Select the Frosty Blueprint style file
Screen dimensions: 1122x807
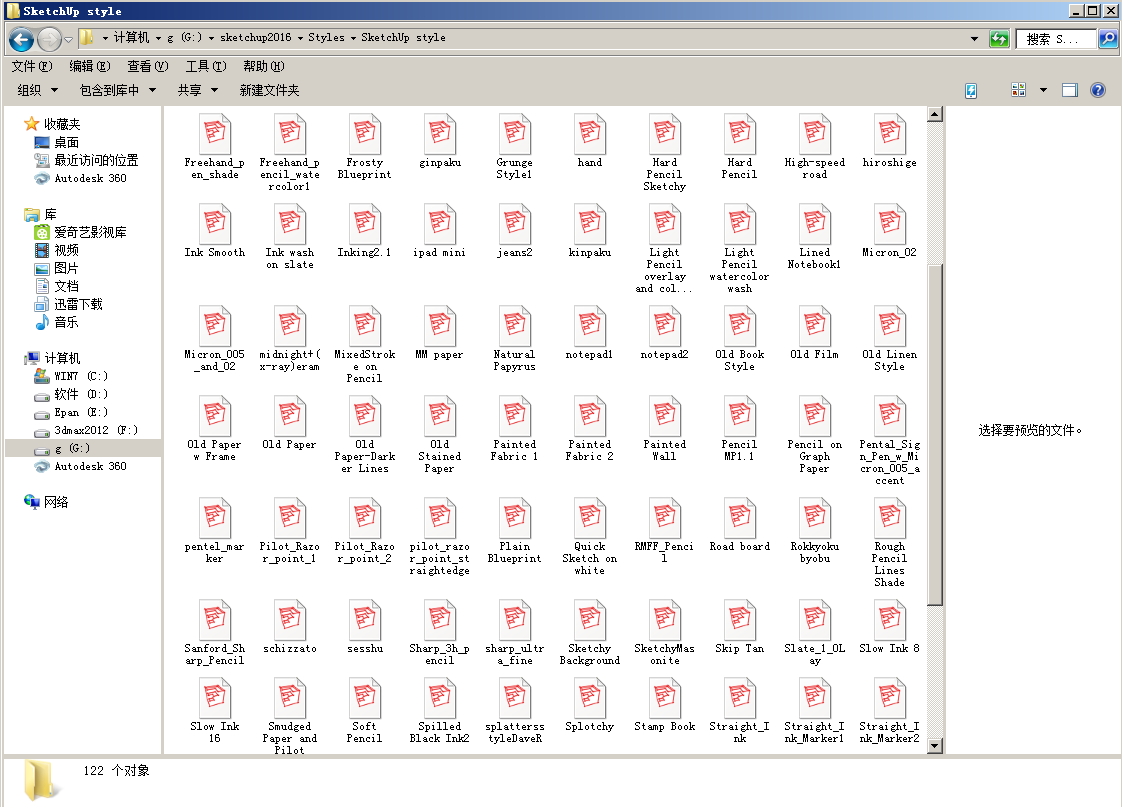[x=365, y=147]
